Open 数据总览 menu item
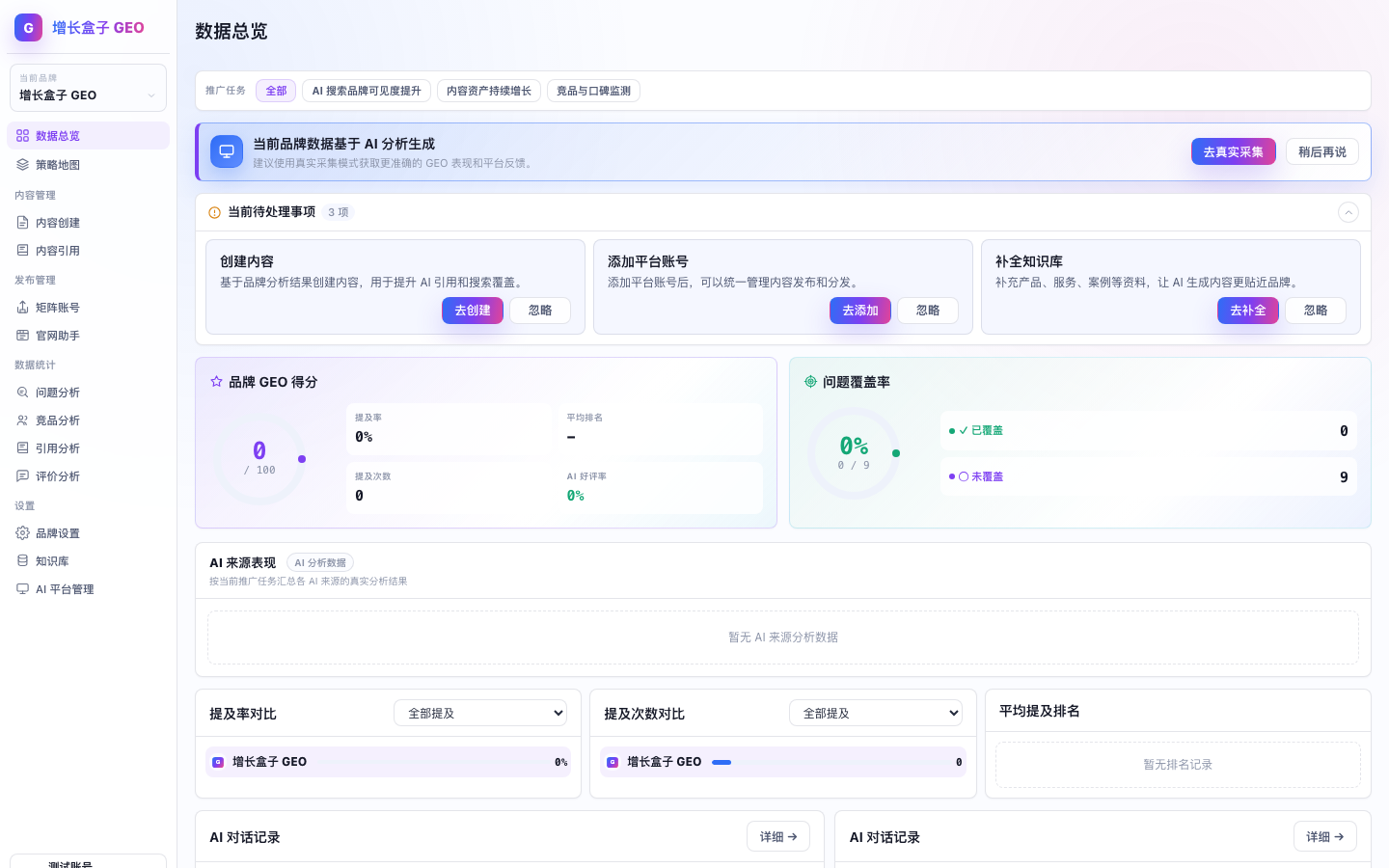This screenshot has height=868, width=1389. pos(88,136)
